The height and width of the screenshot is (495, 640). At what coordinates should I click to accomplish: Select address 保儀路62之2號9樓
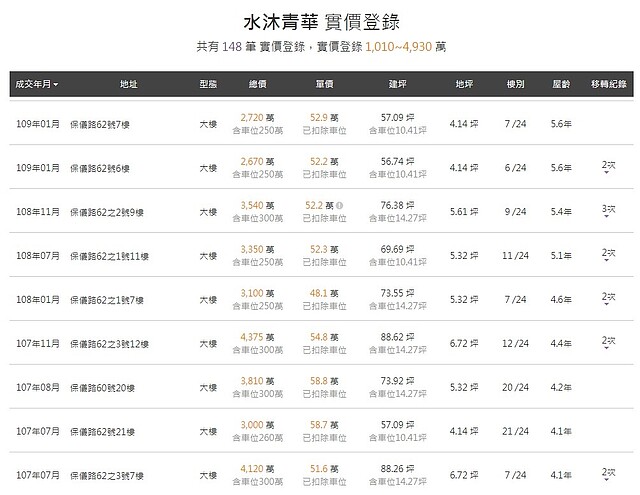[107, 212]
